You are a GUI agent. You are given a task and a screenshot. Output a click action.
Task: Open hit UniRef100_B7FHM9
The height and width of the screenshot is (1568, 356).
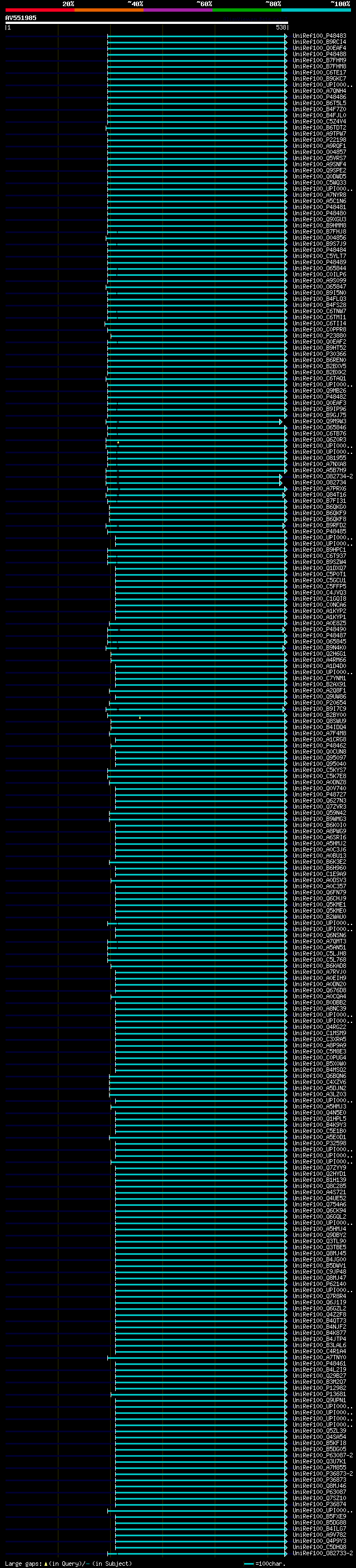[x=319, y=60]
